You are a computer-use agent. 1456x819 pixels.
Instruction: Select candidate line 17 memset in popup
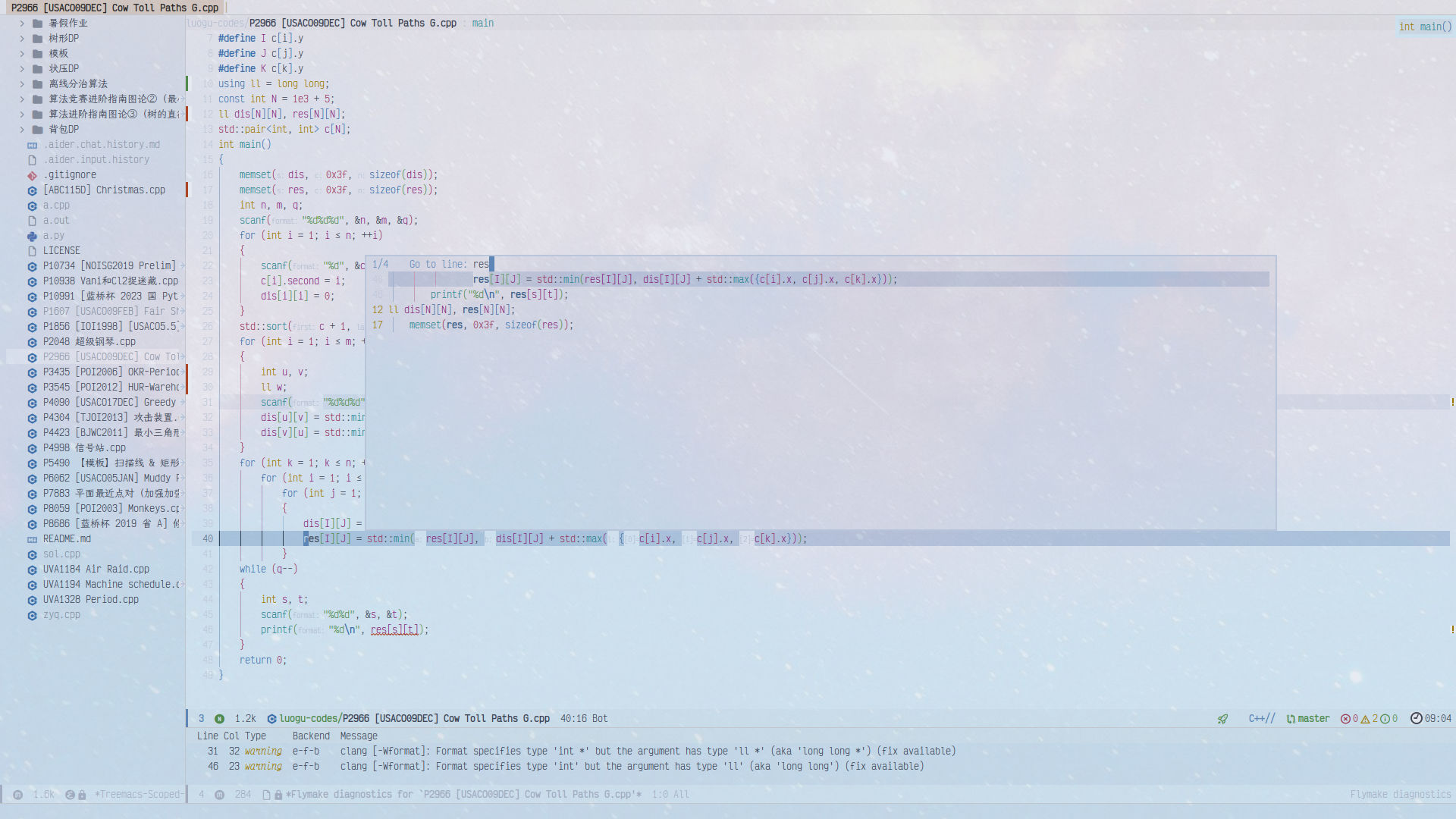(491, 325)
